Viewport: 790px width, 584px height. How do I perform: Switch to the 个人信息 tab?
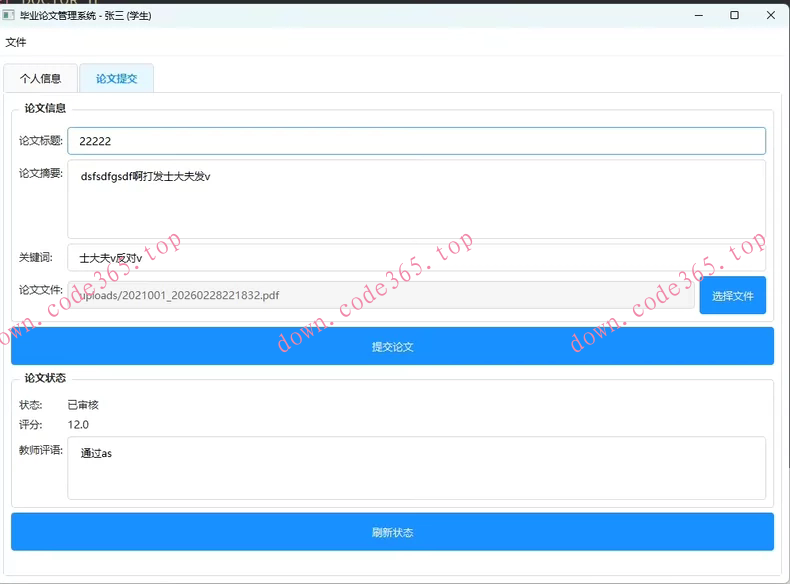pos(40,79)
